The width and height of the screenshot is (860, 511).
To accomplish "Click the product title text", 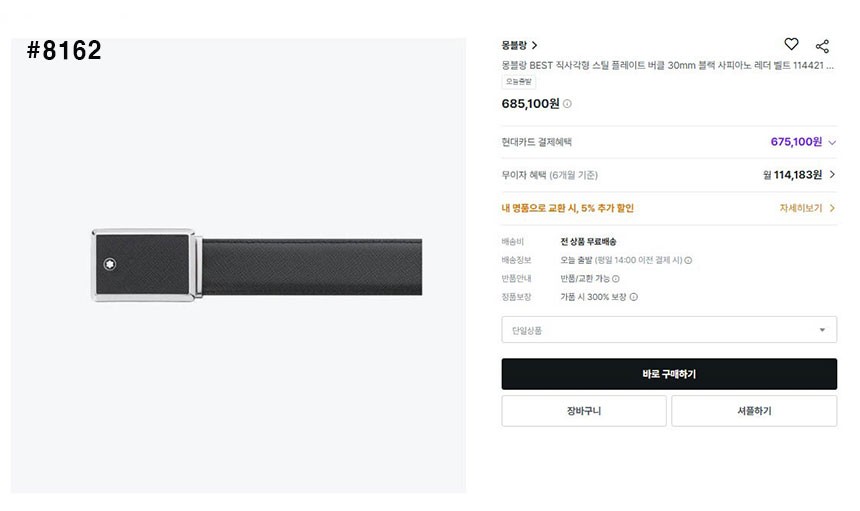I will 667,65.
